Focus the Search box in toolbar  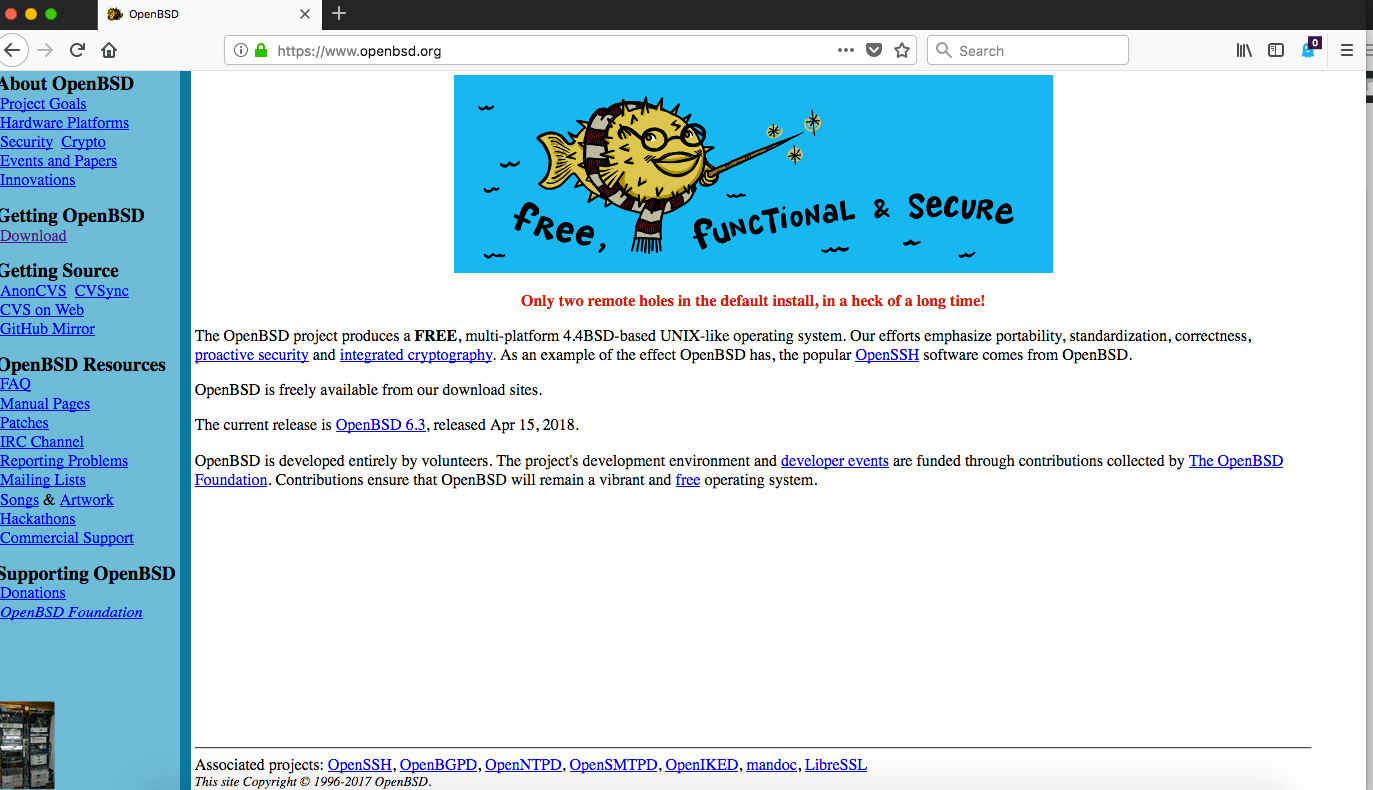1028,50
